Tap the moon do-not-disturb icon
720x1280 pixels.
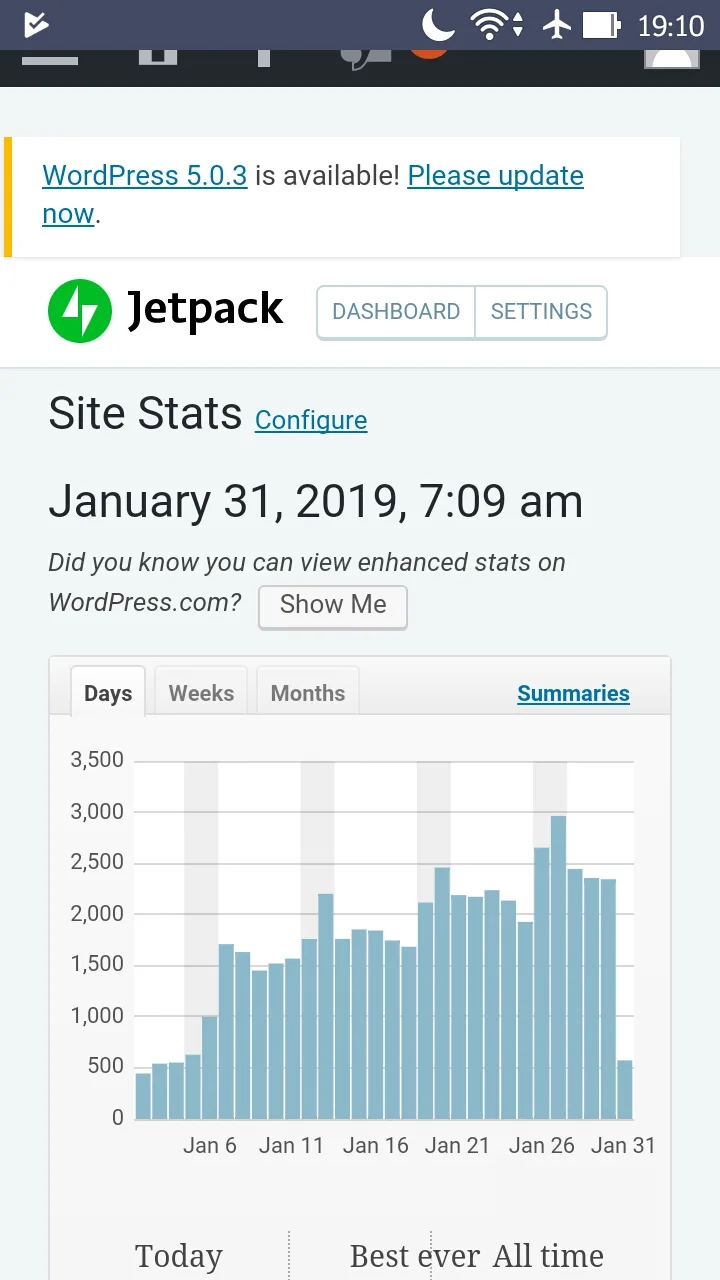(x=439, y=24)
